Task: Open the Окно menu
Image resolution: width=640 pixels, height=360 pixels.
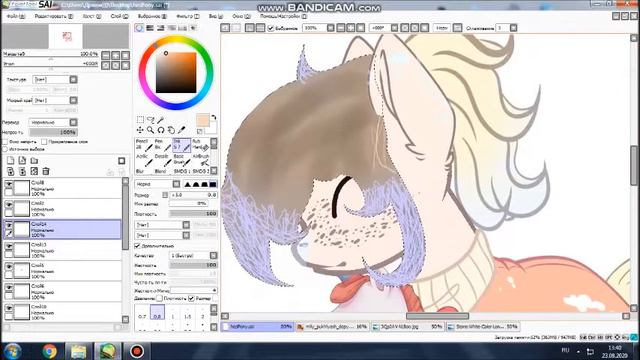Action: tap(242, 16)
